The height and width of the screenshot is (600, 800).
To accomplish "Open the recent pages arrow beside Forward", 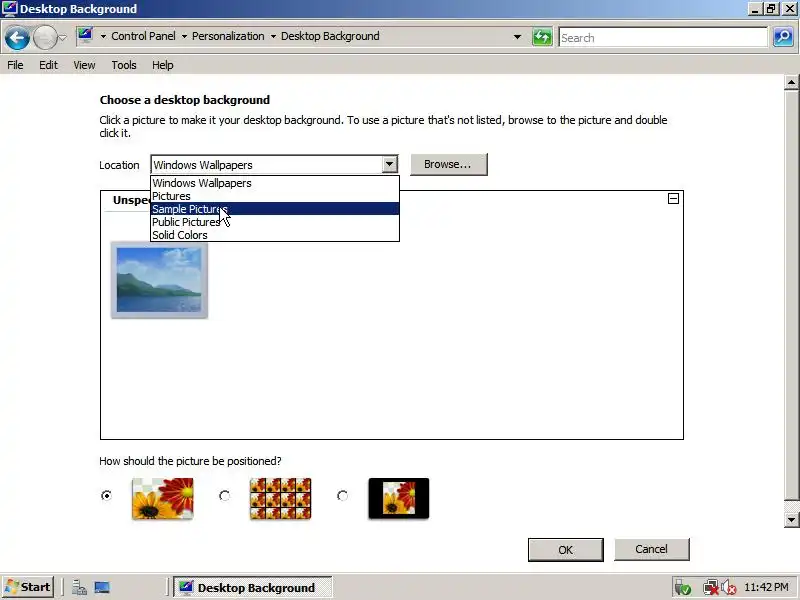I will pyautogui.click(x=62, y=38).
